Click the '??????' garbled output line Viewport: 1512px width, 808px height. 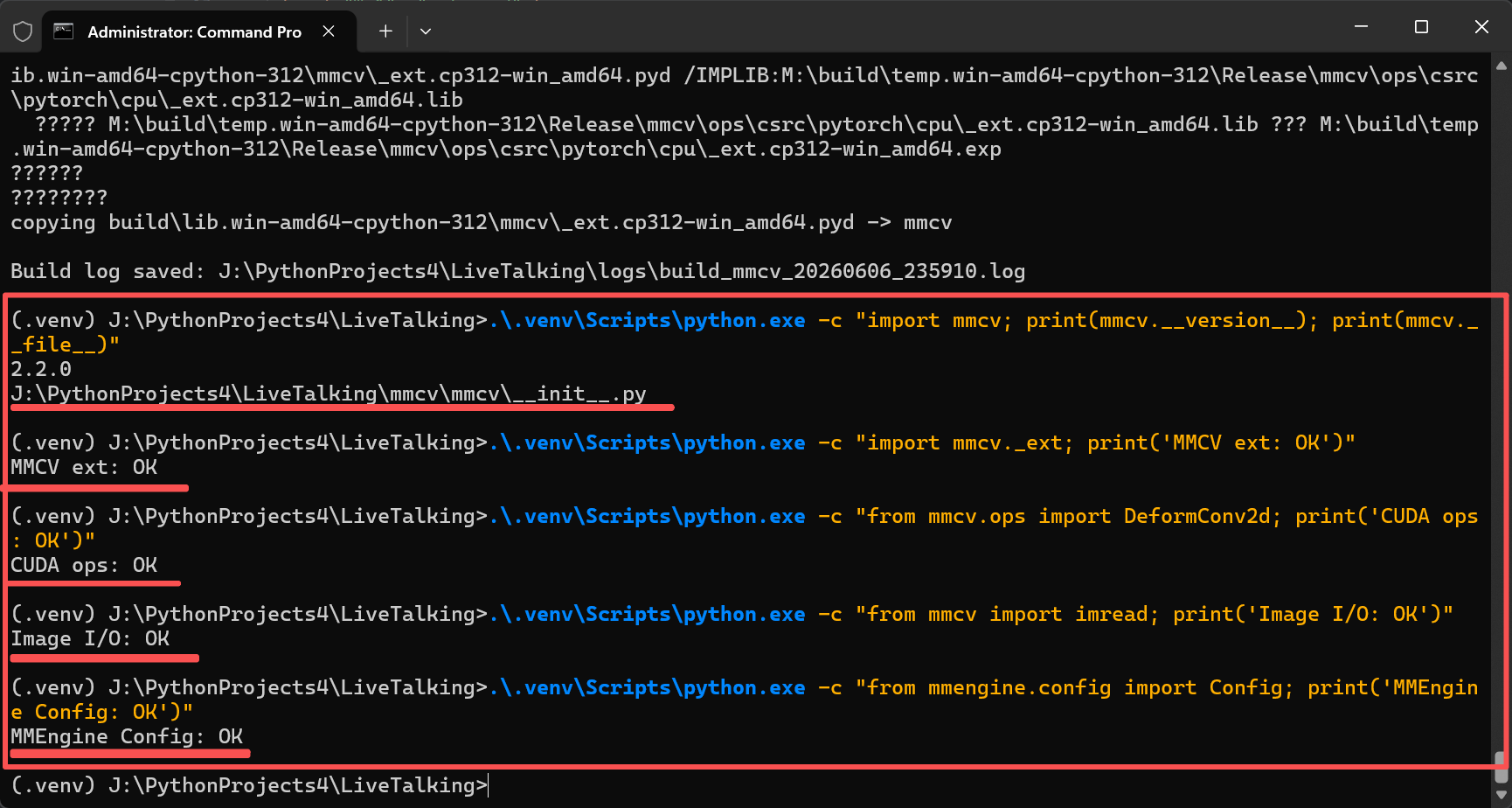pyautogui.click(x=47, y=173)
